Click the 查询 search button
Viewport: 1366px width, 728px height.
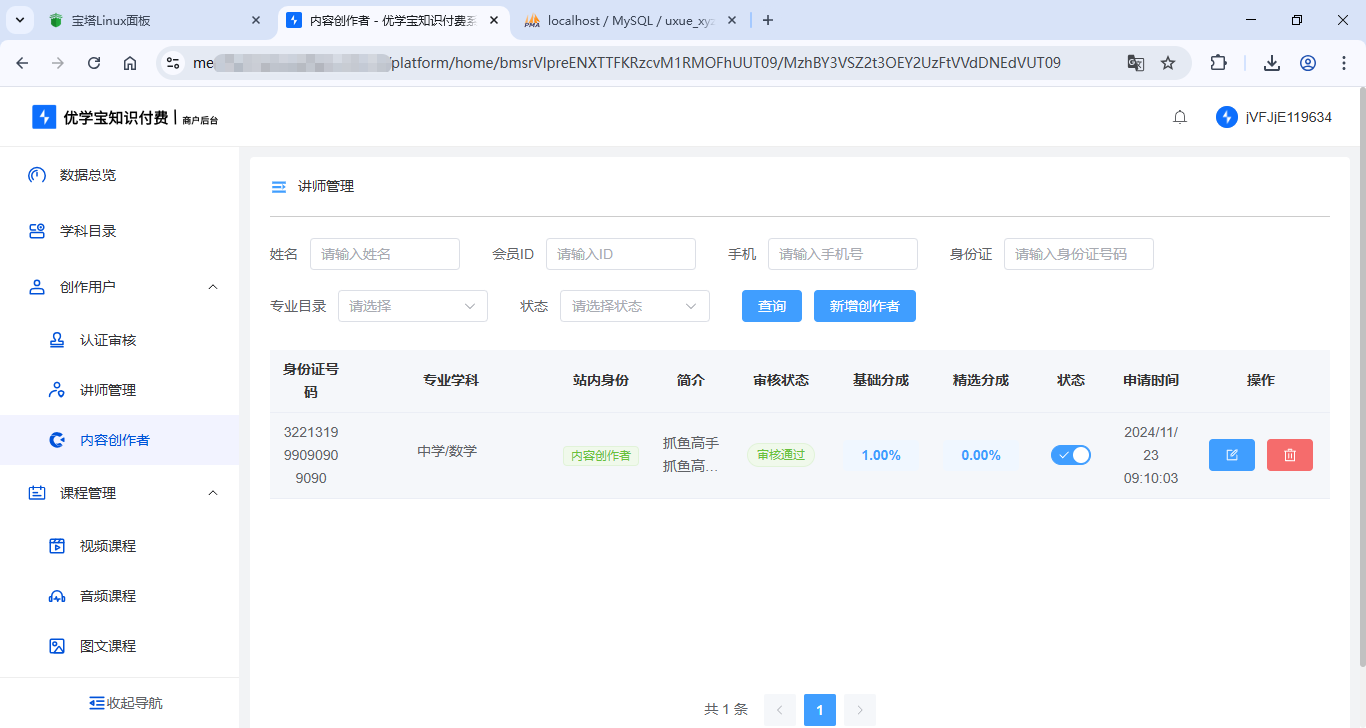click(x=771, y=306)
